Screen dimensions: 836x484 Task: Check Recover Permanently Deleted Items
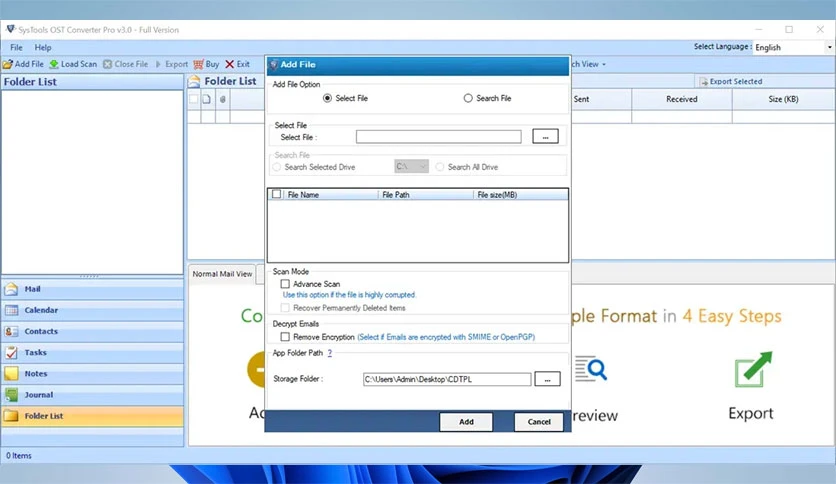tap(285, 308)
